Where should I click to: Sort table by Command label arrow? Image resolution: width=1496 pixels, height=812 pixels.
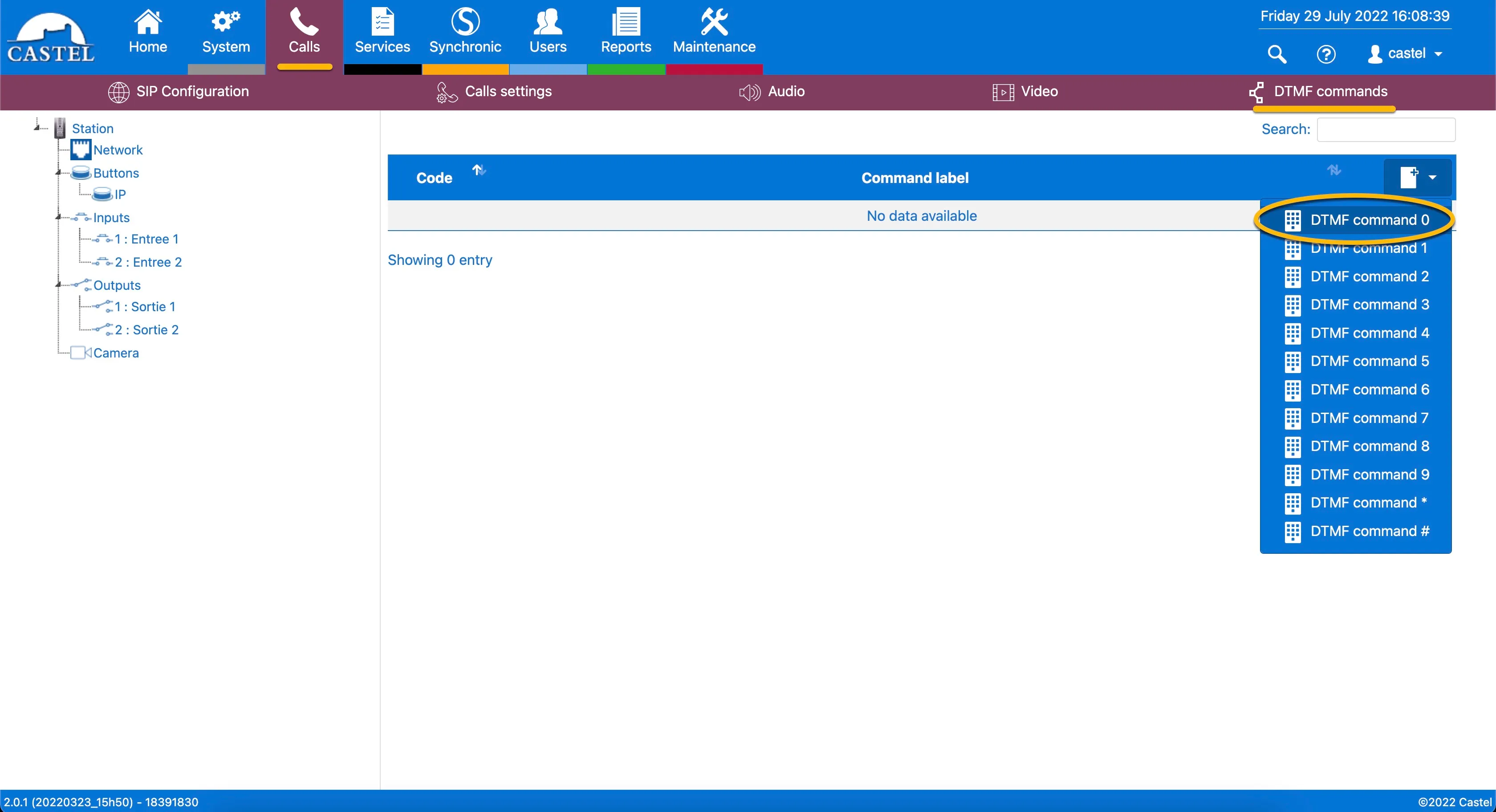click(x=1334, y=170)
